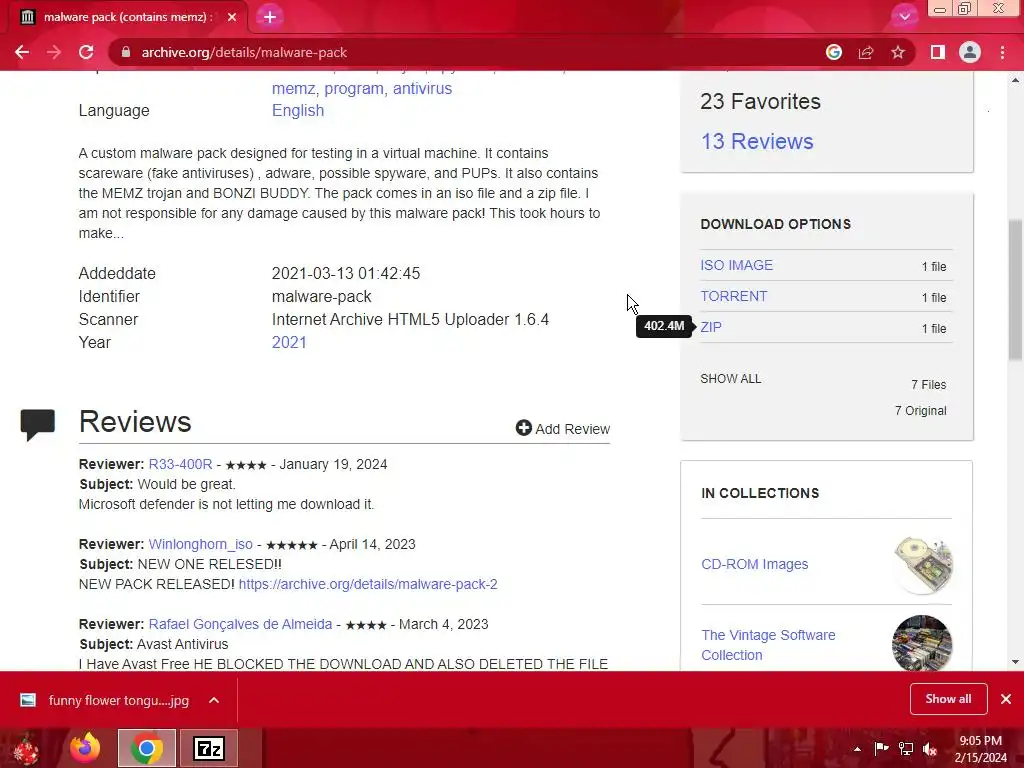Open the Start menu ornament icon
1024x768 pixels.
click(x=26, y=748)
